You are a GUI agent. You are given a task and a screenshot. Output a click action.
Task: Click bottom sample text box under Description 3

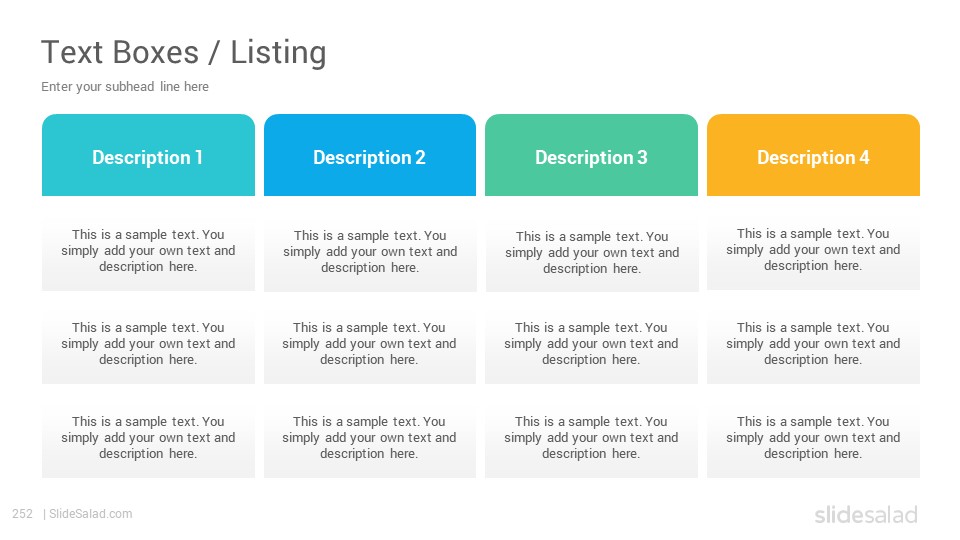[591, 437]
